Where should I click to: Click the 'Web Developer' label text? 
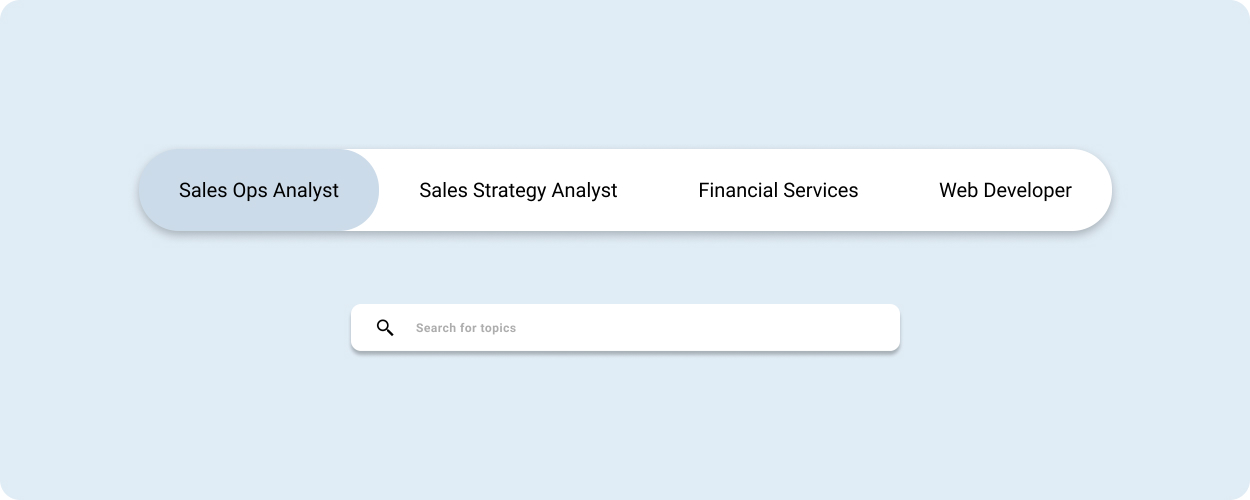(x=1005, y=190)
